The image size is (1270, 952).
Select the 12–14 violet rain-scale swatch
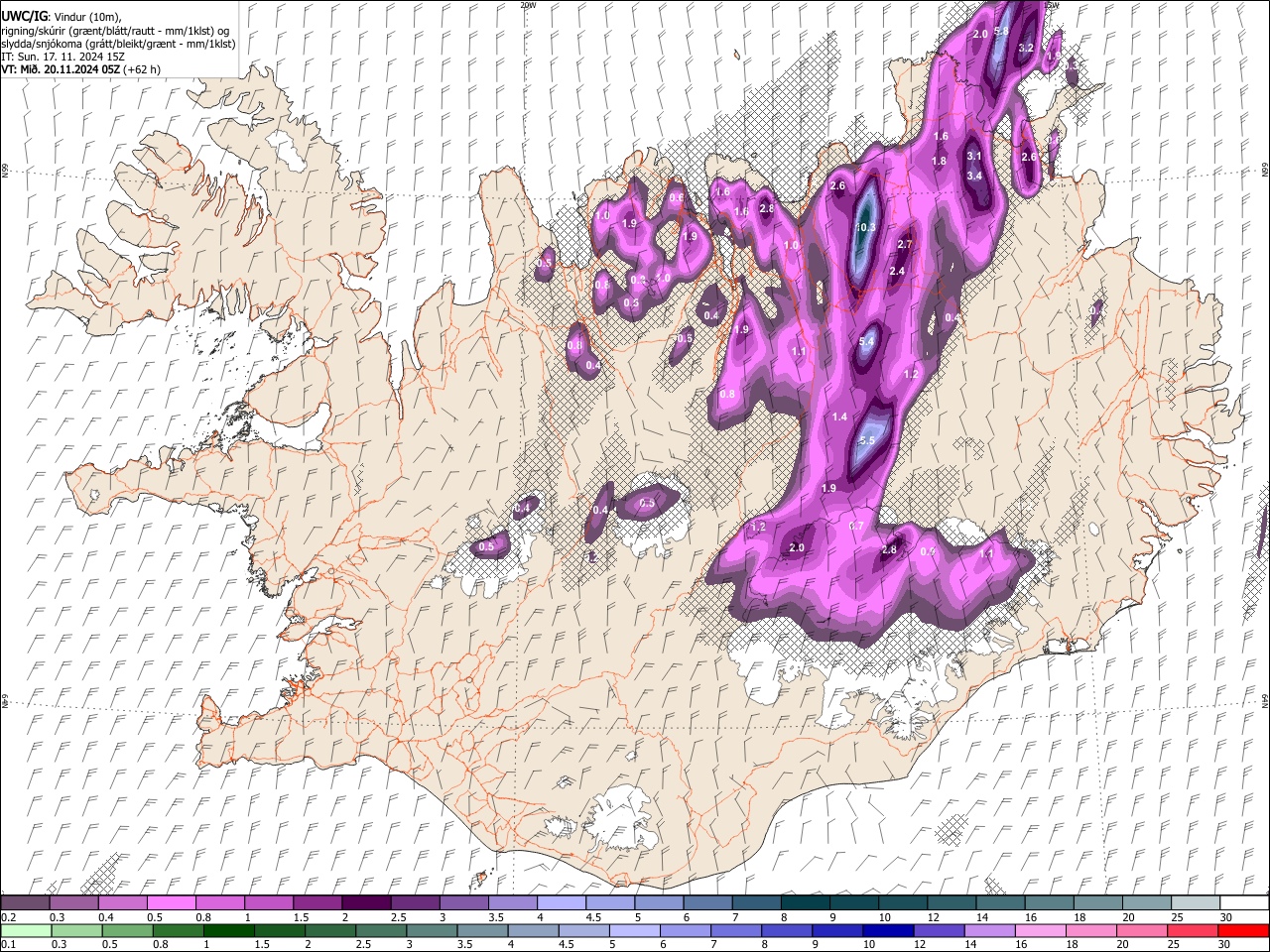click(938, 930)
